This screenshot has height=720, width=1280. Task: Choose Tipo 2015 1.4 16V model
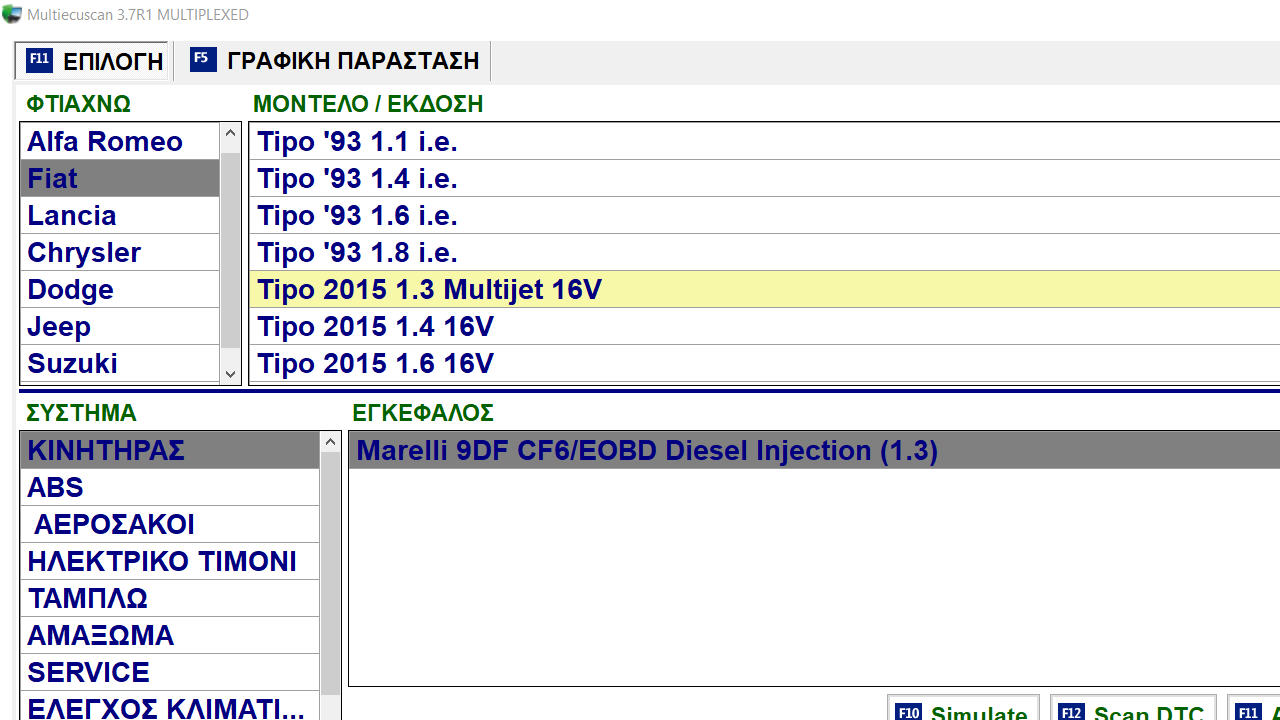click(764, 326)
